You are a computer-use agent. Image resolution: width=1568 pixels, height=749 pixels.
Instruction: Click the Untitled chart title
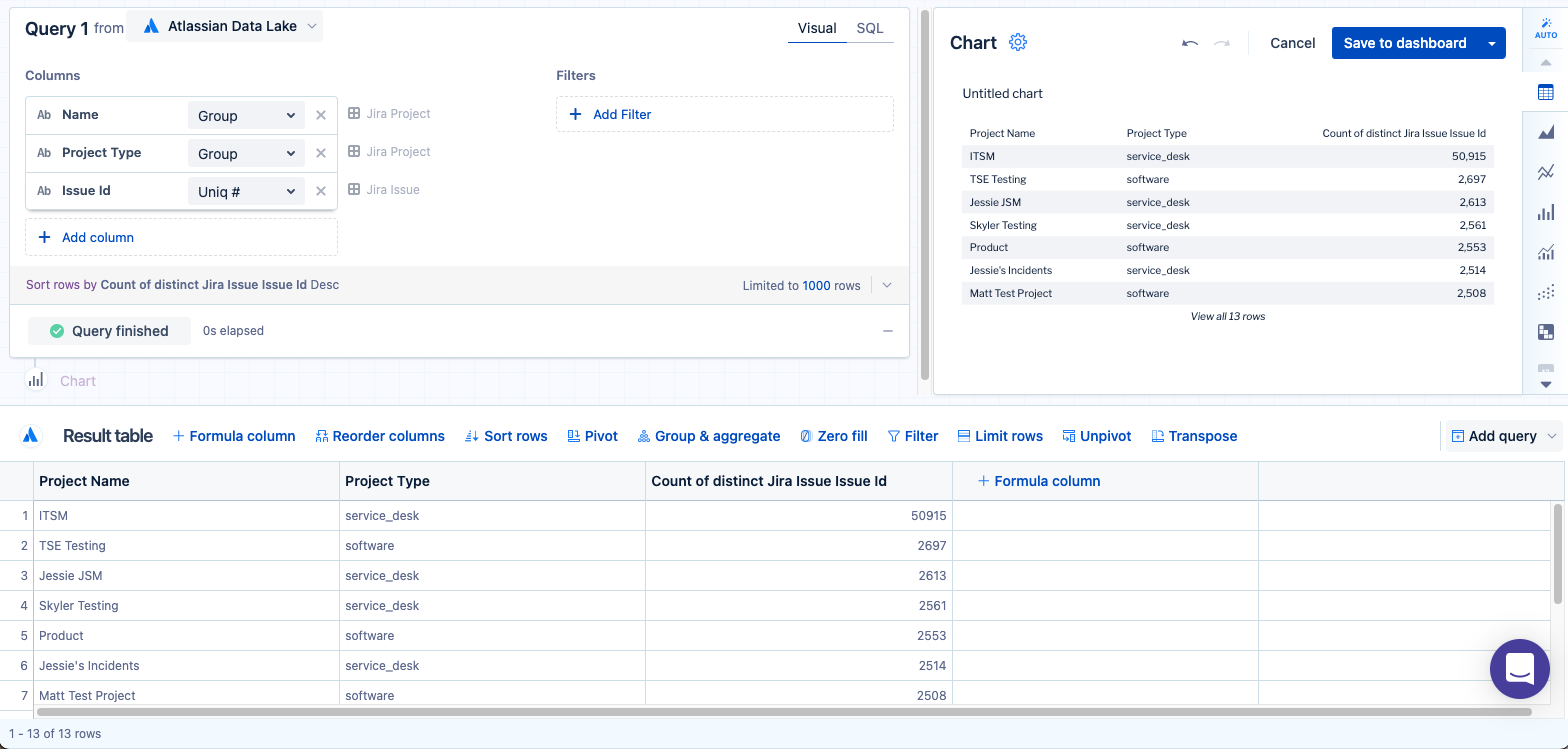click(1002, 93)
